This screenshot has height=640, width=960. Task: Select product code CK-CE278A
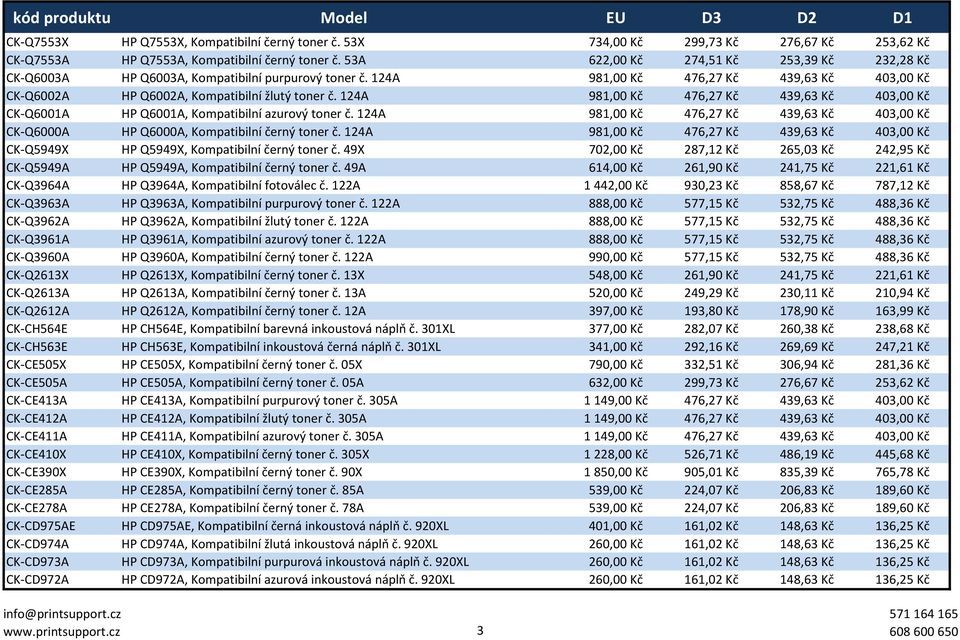coord(37,508)
